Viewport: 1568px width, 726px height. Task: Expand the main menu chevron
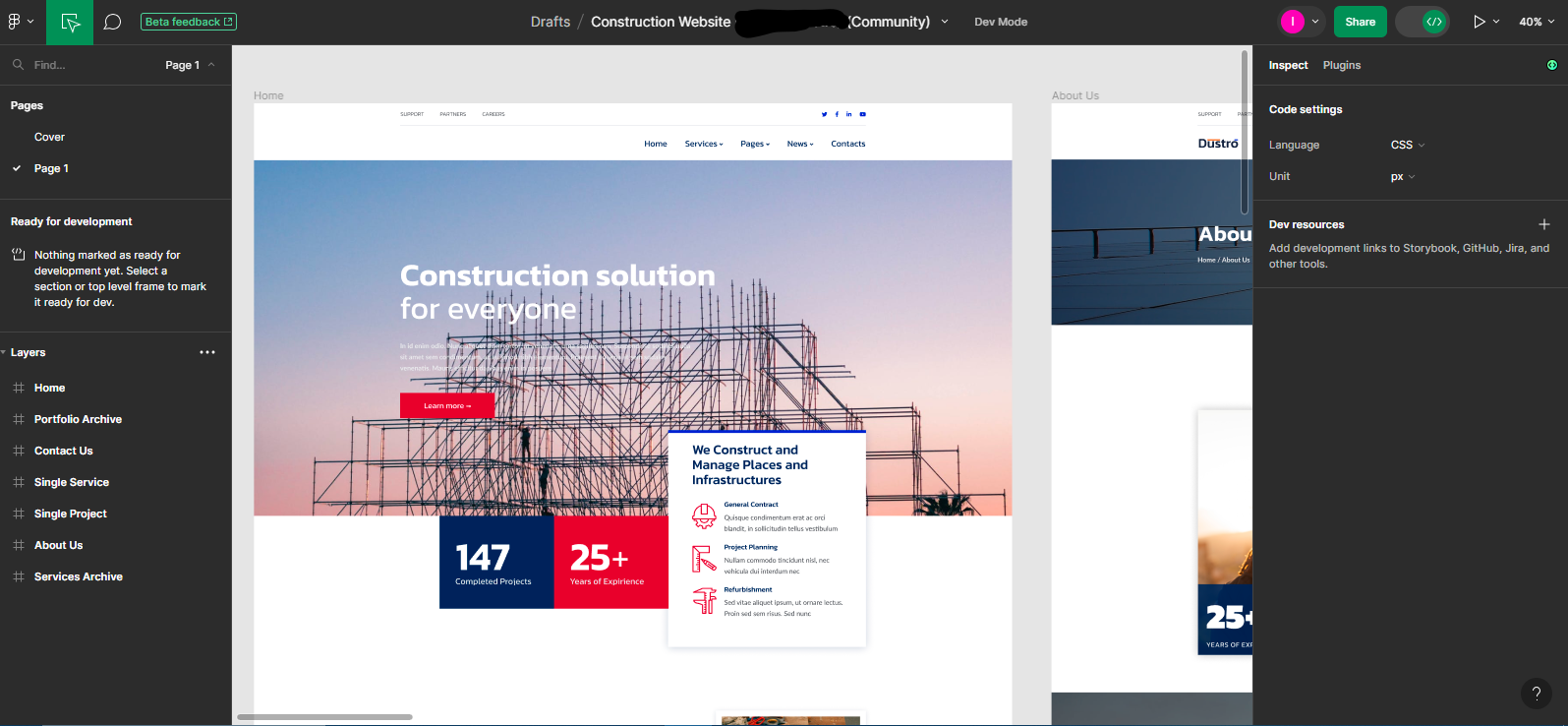pos(30,22)
